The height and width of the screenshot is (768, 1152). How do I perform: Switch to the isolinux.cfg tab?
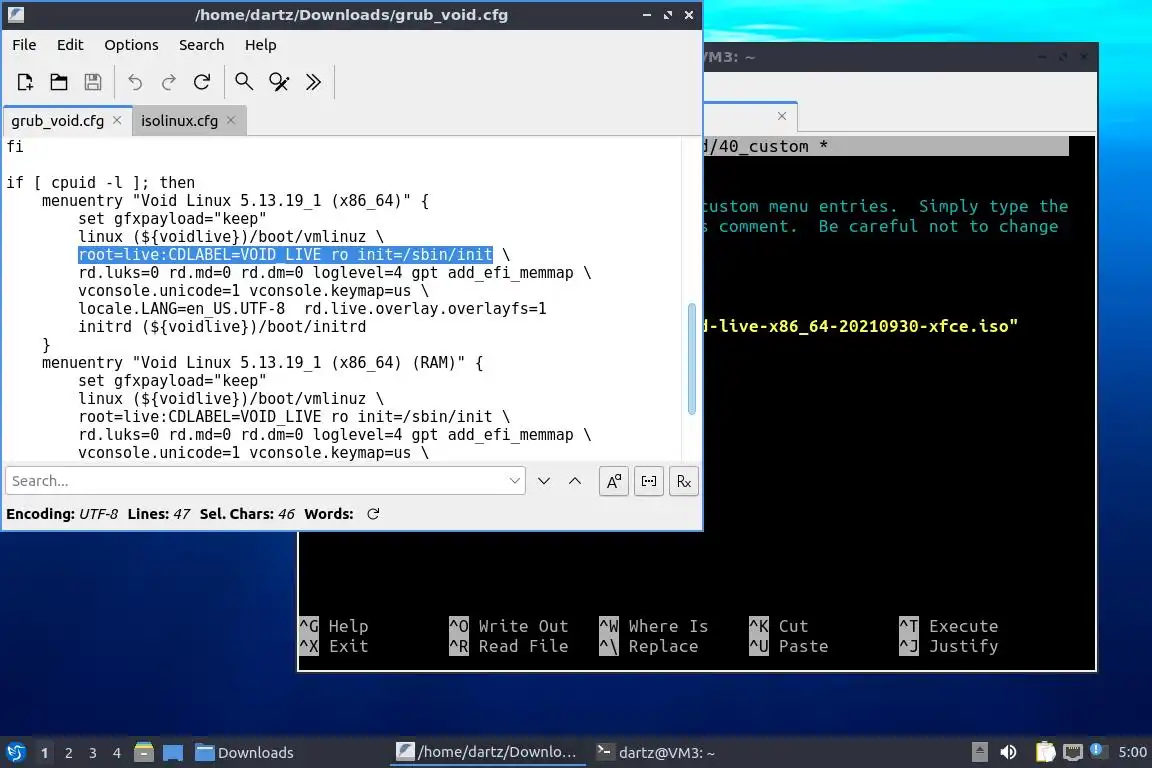179,121
